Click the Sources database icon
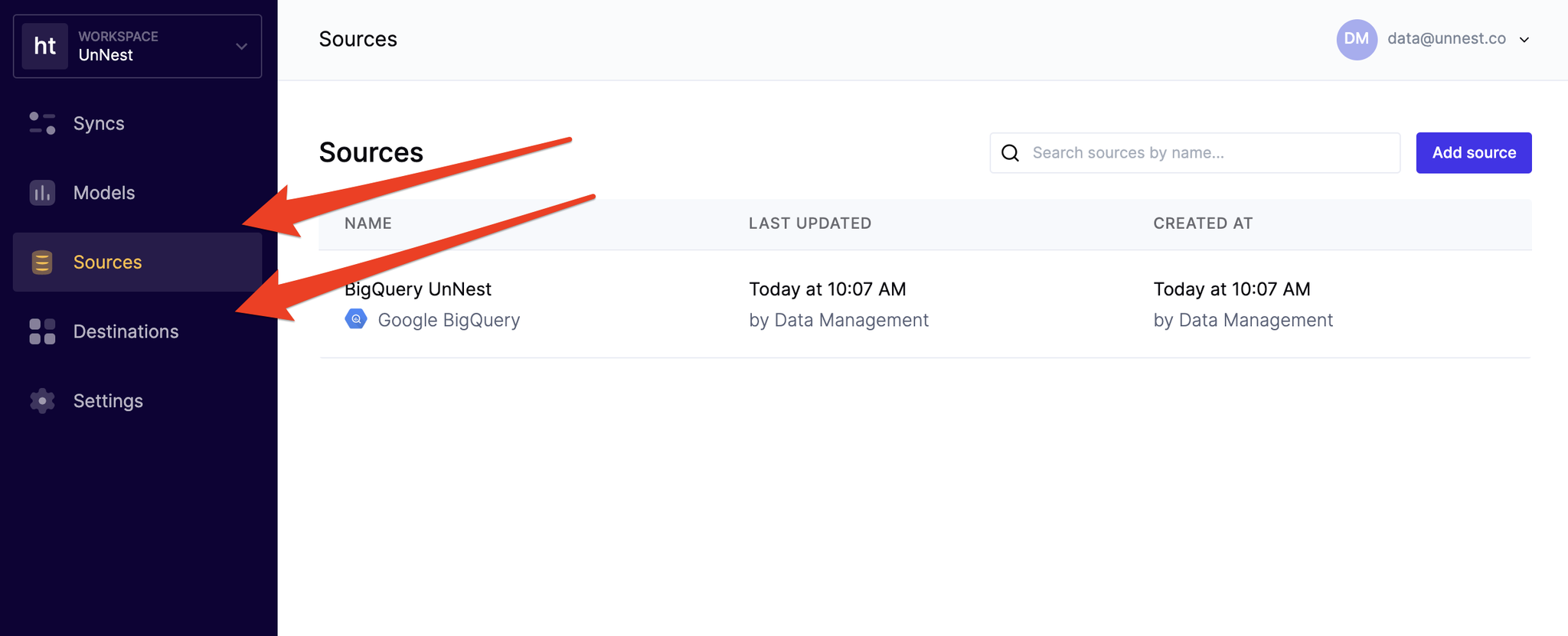Screen dimensions: 1568x636 click(42, 263)
